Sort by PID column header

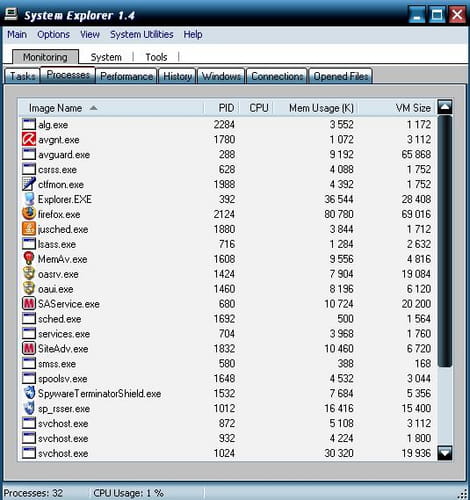pyautogui.click(x=221, y=108)
